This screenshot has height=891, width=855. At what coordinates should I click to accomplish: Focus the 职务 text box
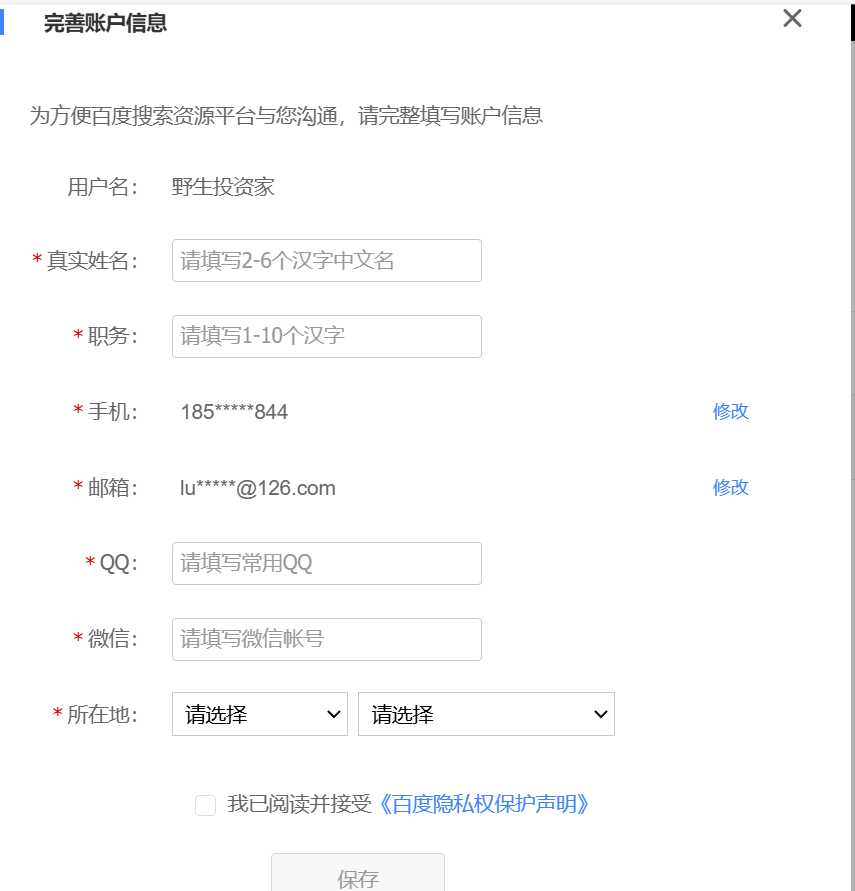(x=326, y=337)
